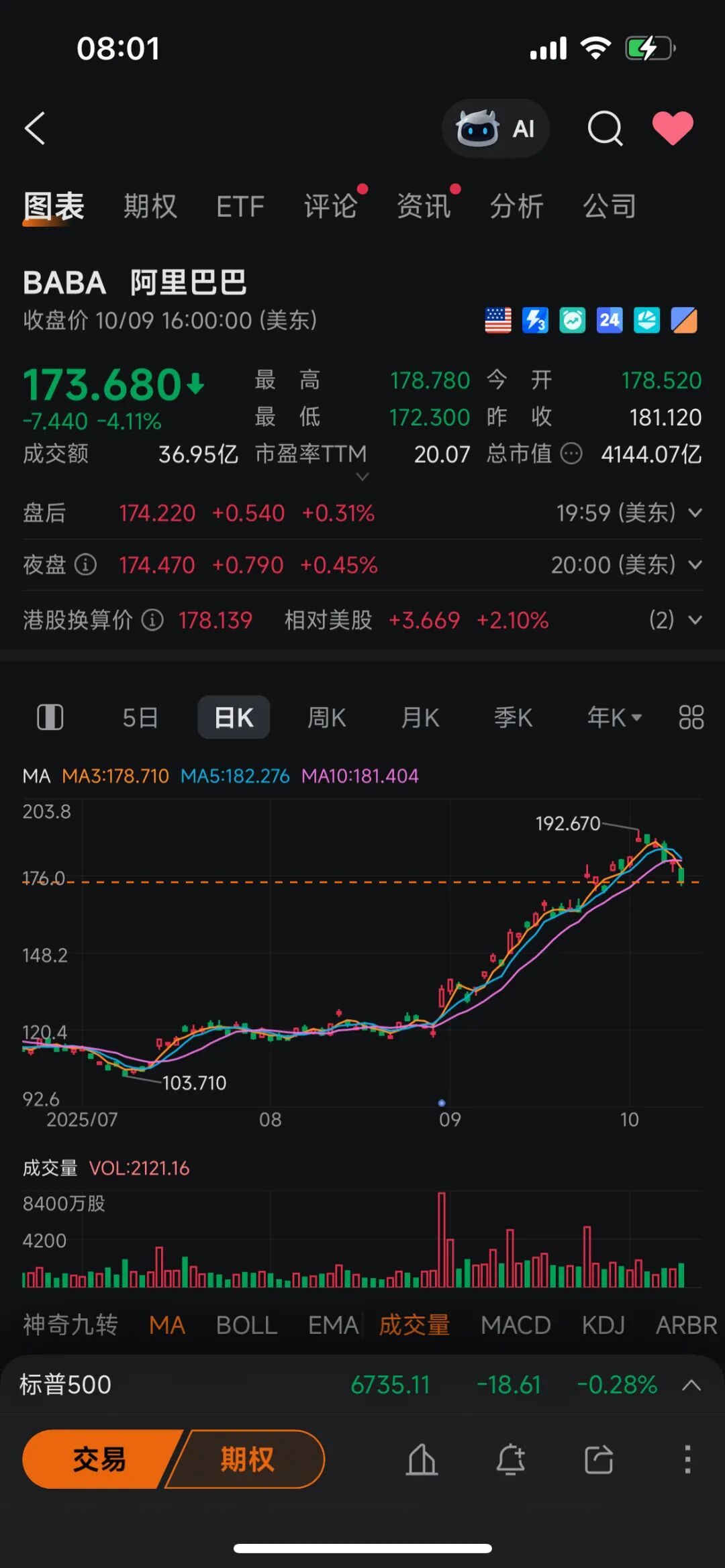Select the 日K chart period

234,717
